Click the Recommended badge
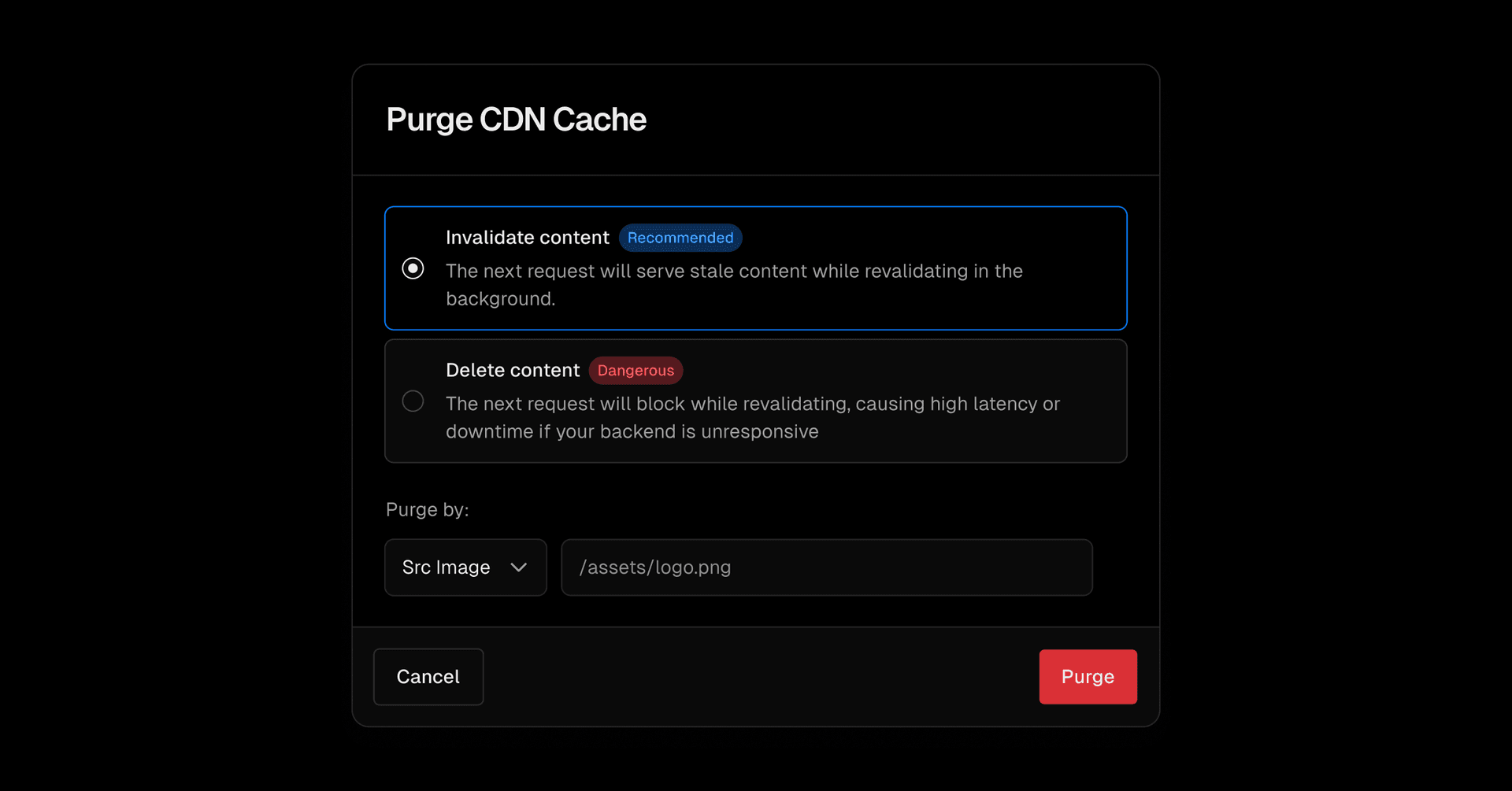1512x791 pixels. pyautogui.click(x=680, y=238)
